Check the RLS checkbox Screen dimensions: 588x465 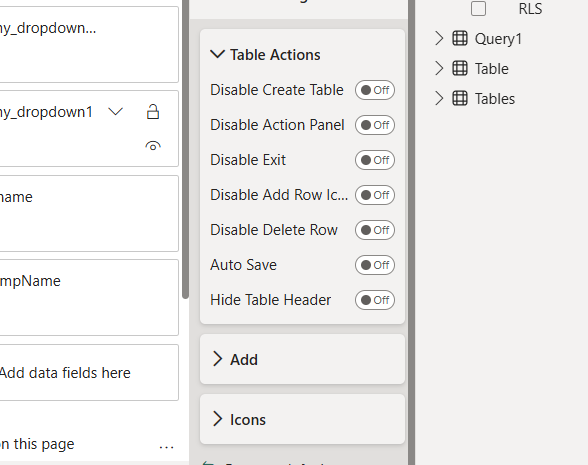(x=478, y=8)
